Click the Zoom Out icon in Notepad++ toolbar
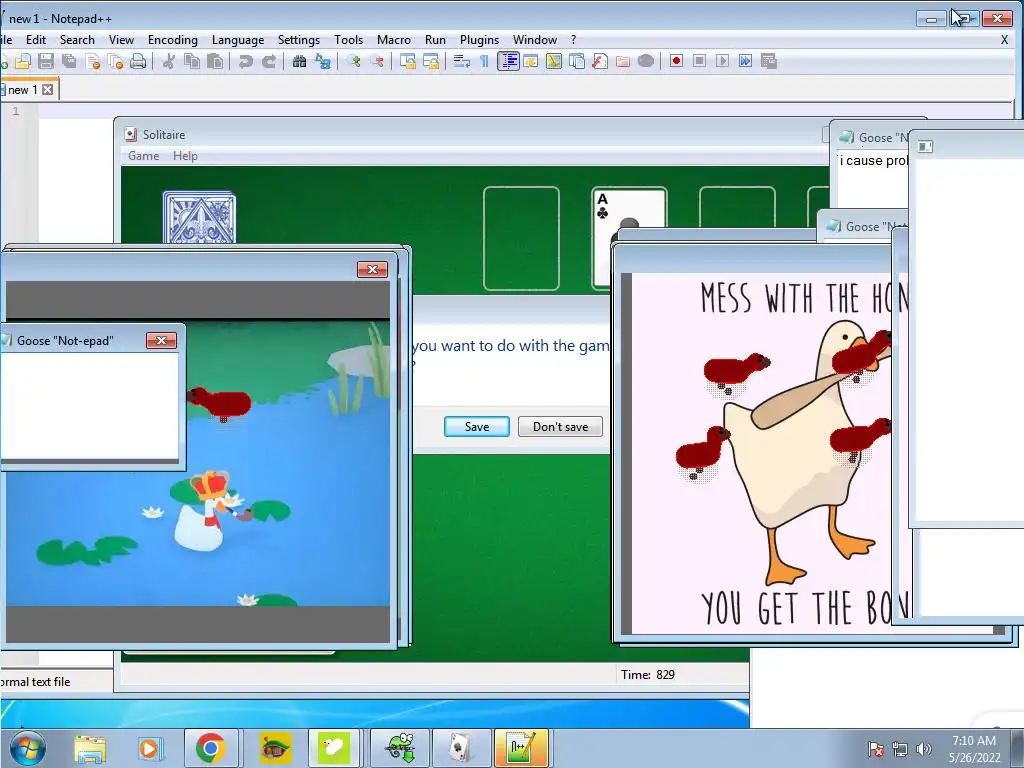Viewport: 1024px width, 768px height. [x=377, y=61]
